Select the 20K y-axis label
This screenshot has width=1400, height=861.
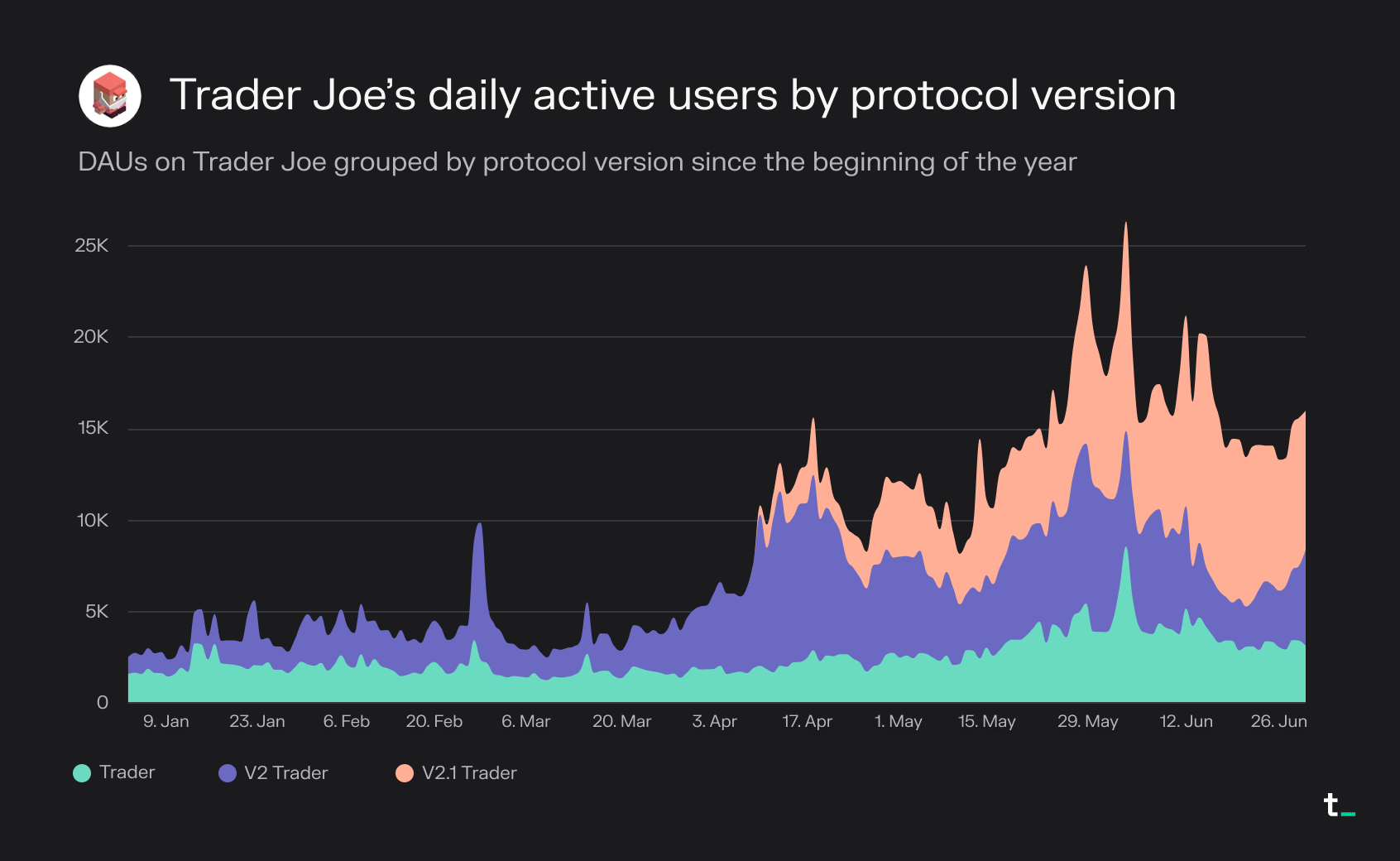(x=91, y=337)
